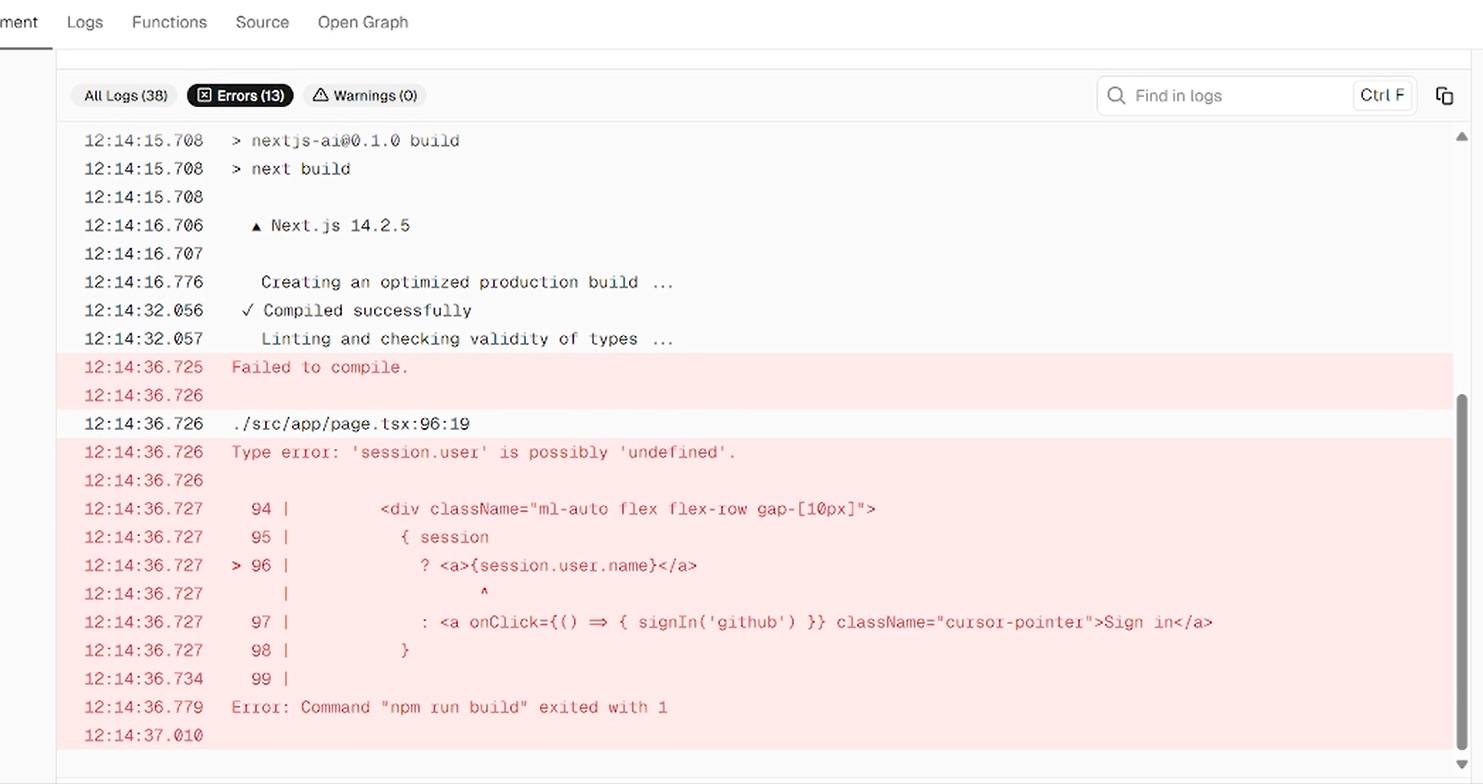
Task: Click the Ctrl F shortcut badge
Action: point(1382,95)
